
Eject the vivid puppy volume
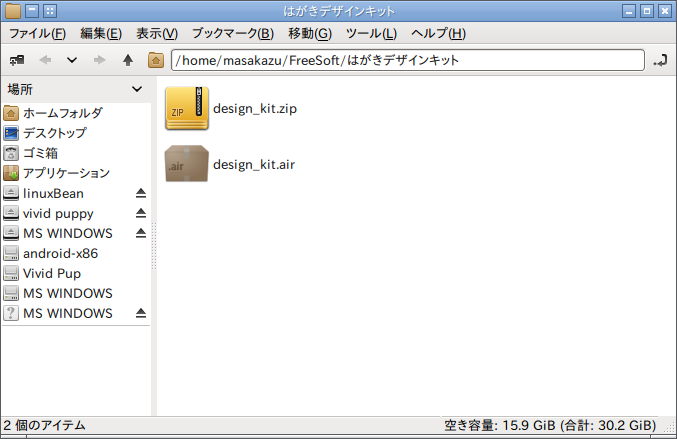[141, 213]
